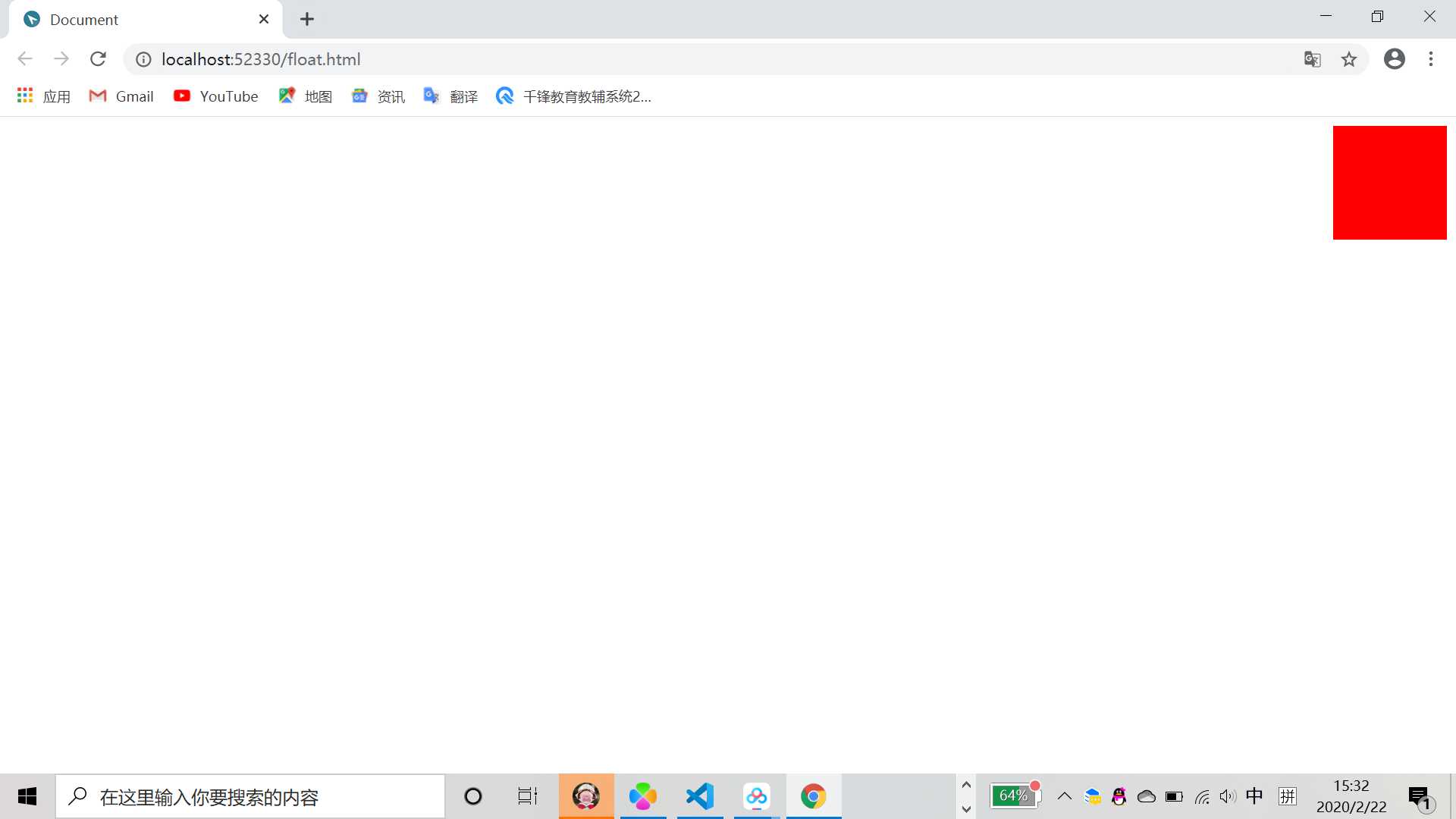Image resolution: width=1456 pixels, height=819 pixels.
Task: Click the YouTube bookmarks bar icon
Action: 182,96
